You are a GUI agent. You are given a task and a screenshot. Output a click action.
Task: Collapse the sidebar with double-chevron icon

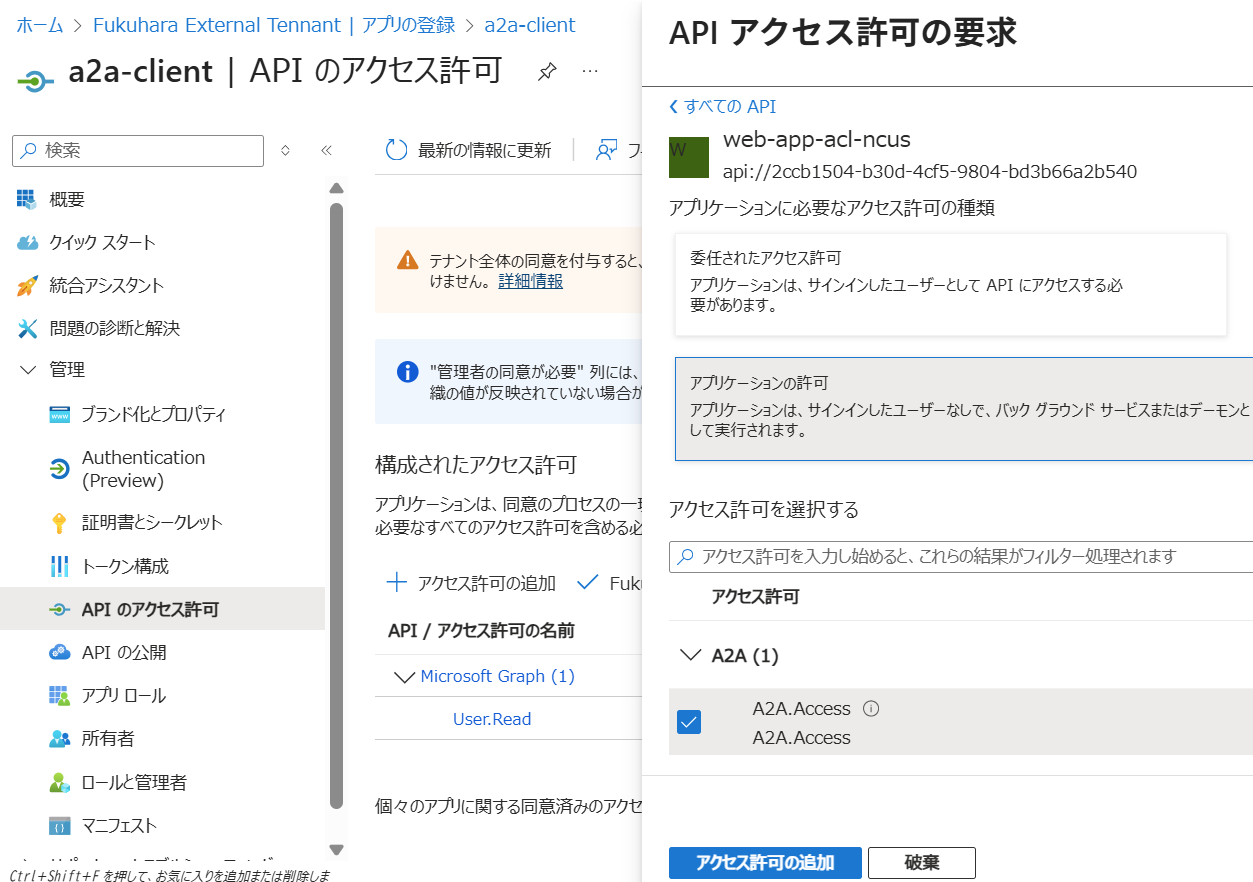click(326, 151)
